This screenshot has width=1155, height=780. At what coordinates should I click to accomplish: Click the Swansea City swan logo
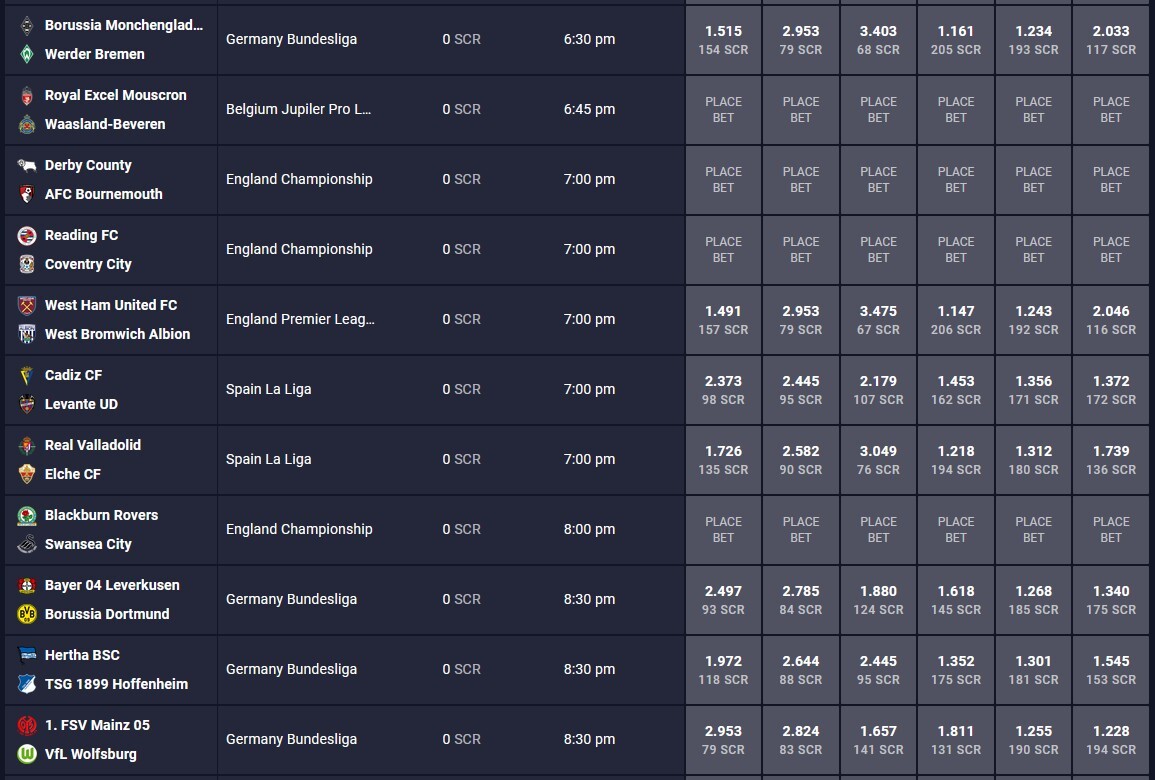[27, 544]
